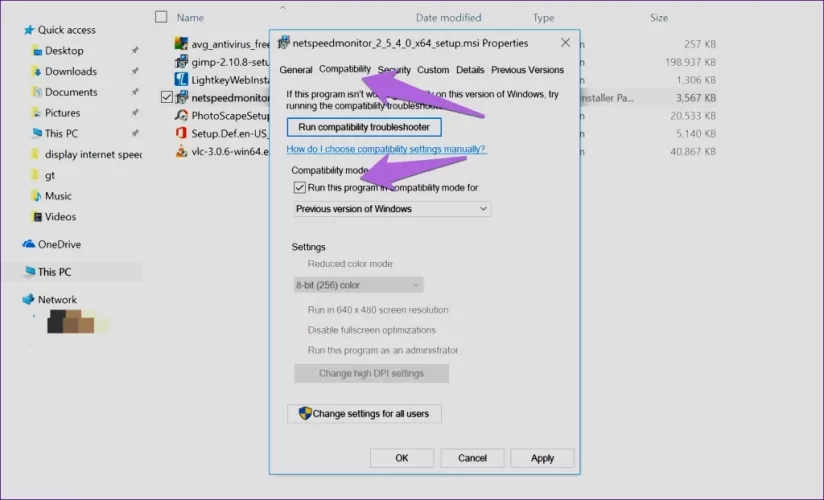Click Run compatibility troubleshooter button
This screenshot has height=500, width=824.
(364, 128)
